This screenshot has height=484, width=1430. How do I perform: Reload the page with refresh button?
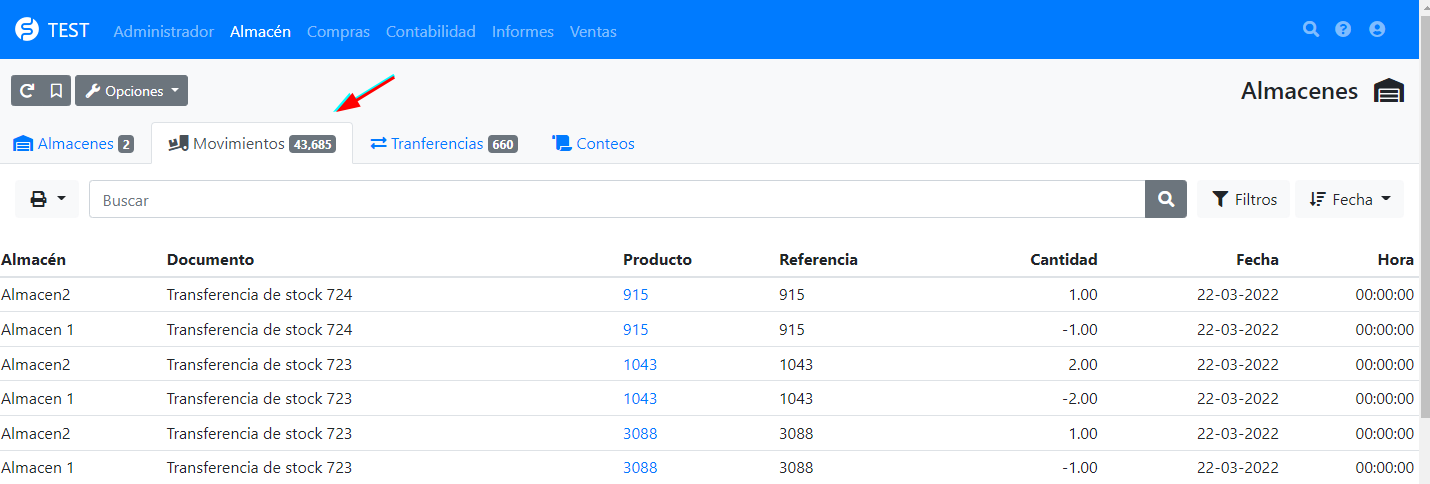[x=27, y=91]
